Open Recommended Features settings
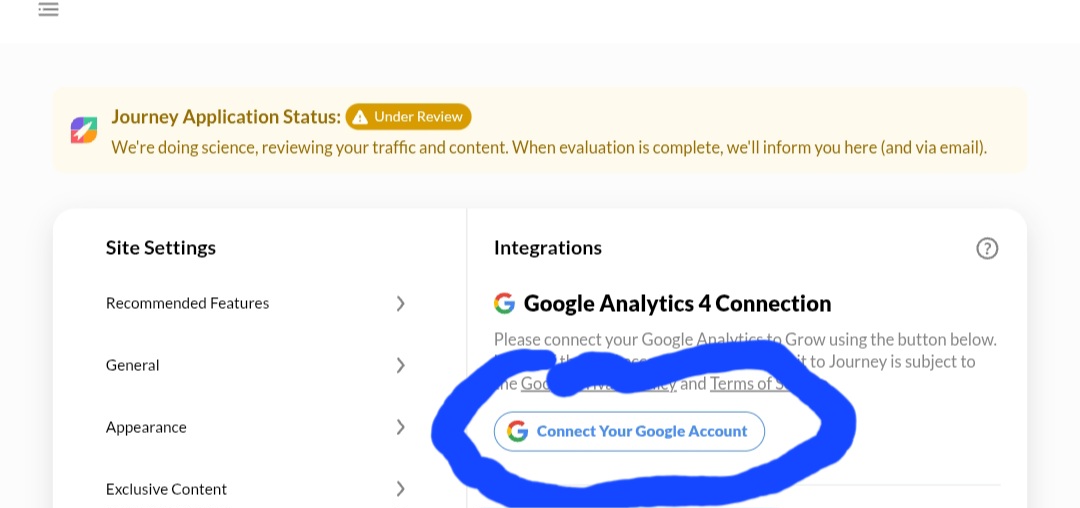The image size is (1080, 508). [187, 303]
